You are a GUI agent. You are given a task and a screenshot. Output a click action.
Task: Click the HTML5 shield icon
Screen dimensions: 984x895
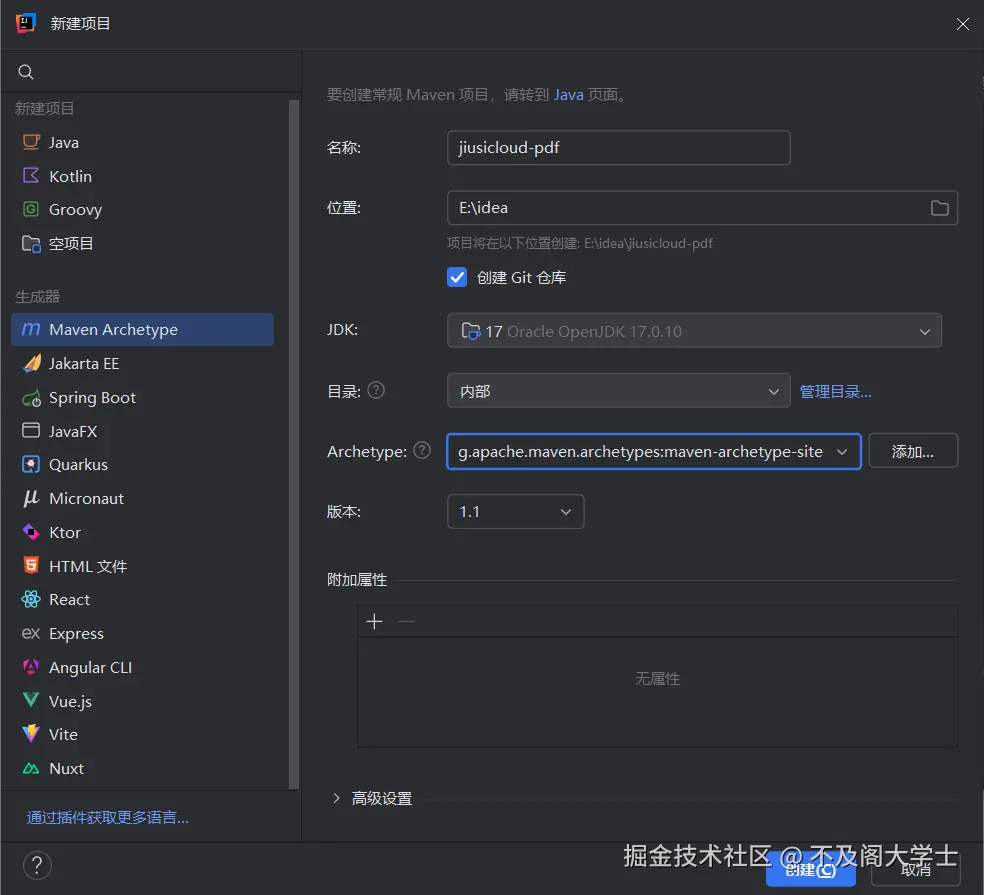(x=31, y=565)
